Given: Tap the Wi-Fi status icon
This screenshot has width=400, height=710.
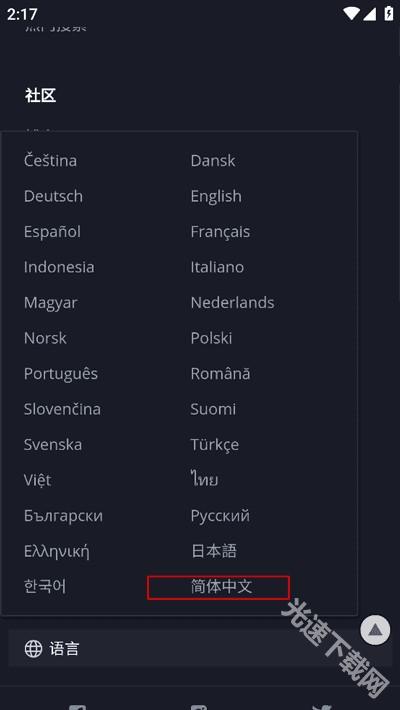Looking at the screenshot, I should (x=352, y=14).
